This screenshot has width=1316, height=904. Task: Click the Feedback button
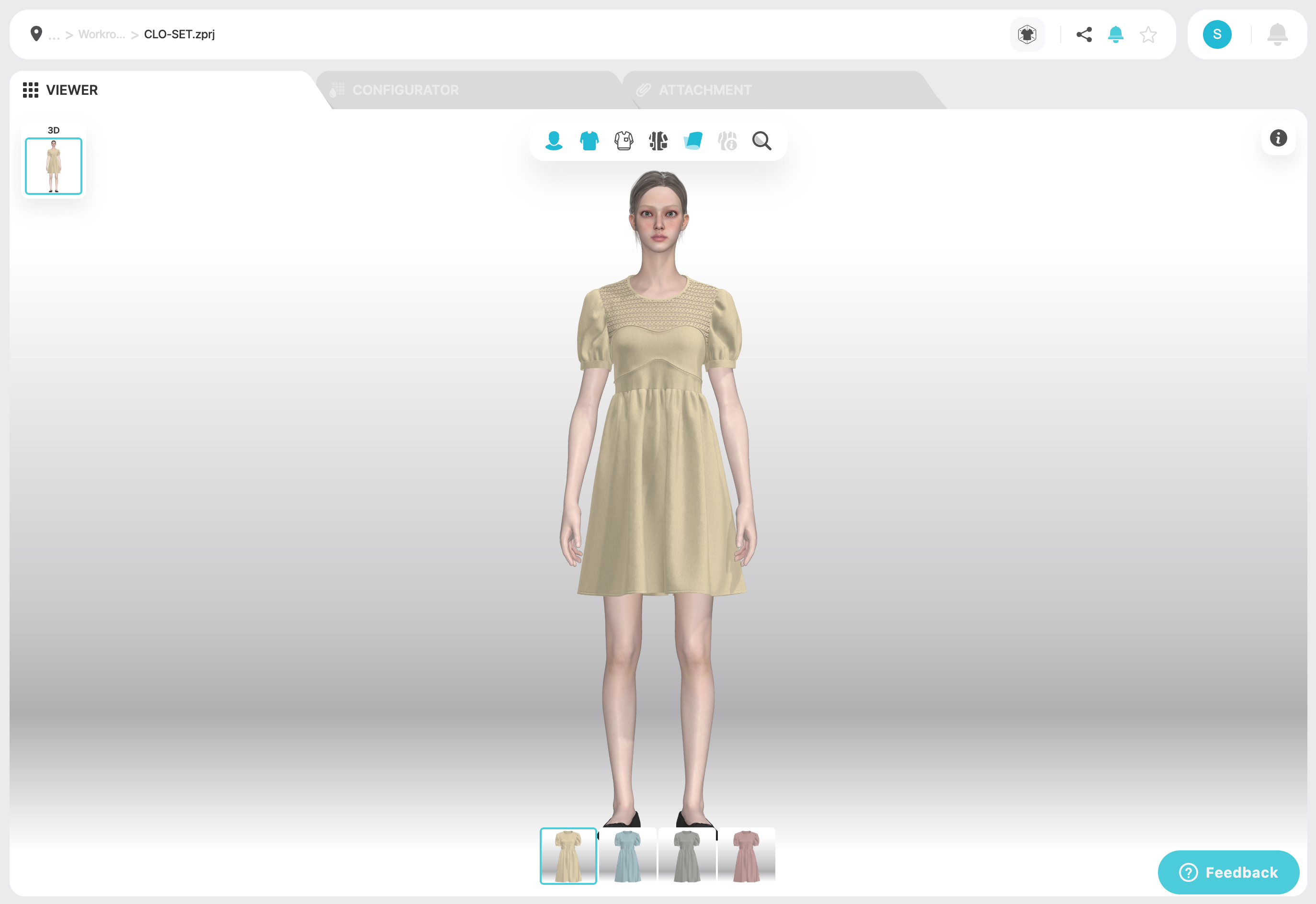(x=1227, y=872)
